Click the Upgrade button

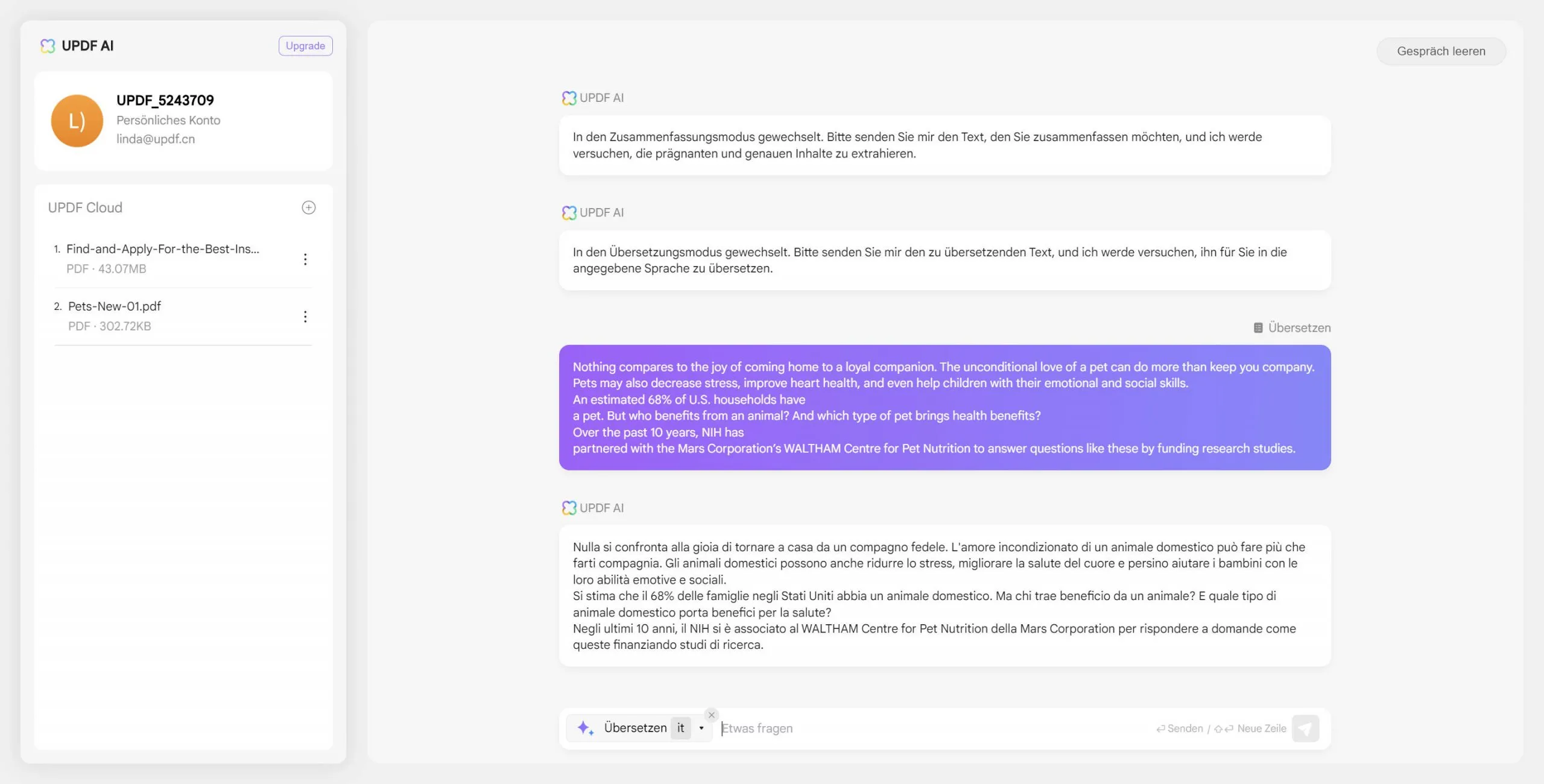pos(305,45)
